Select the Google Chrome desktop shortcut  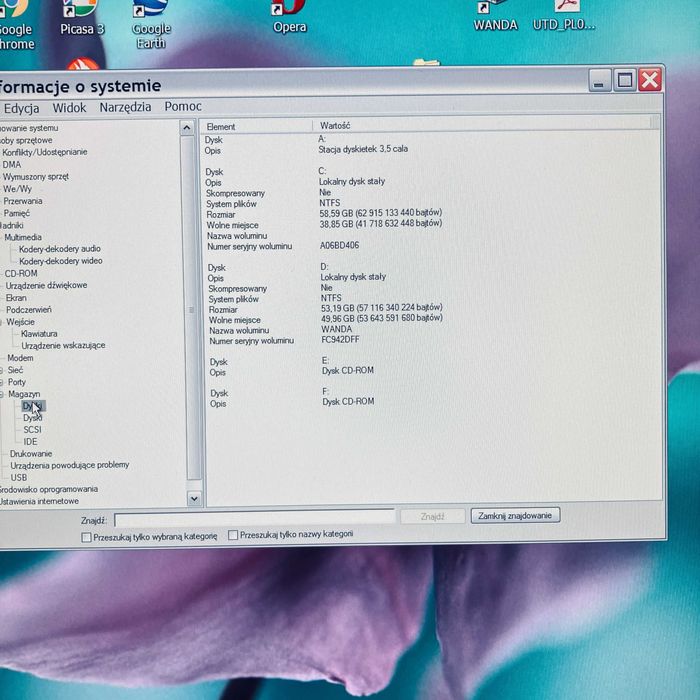pos(17,25)
